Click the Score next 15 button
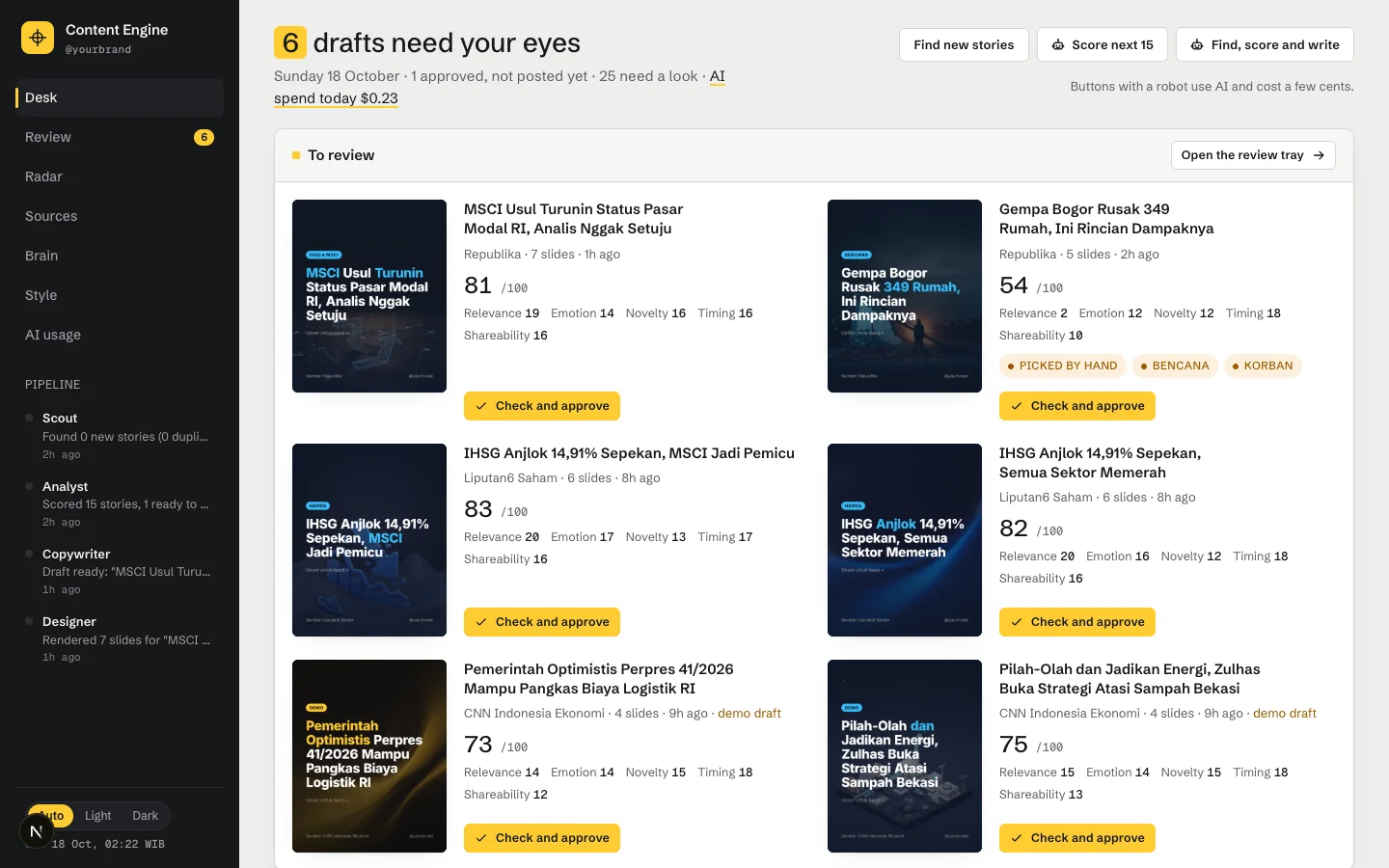This screenshot has width=1389, height=868. click(1103, 45)
